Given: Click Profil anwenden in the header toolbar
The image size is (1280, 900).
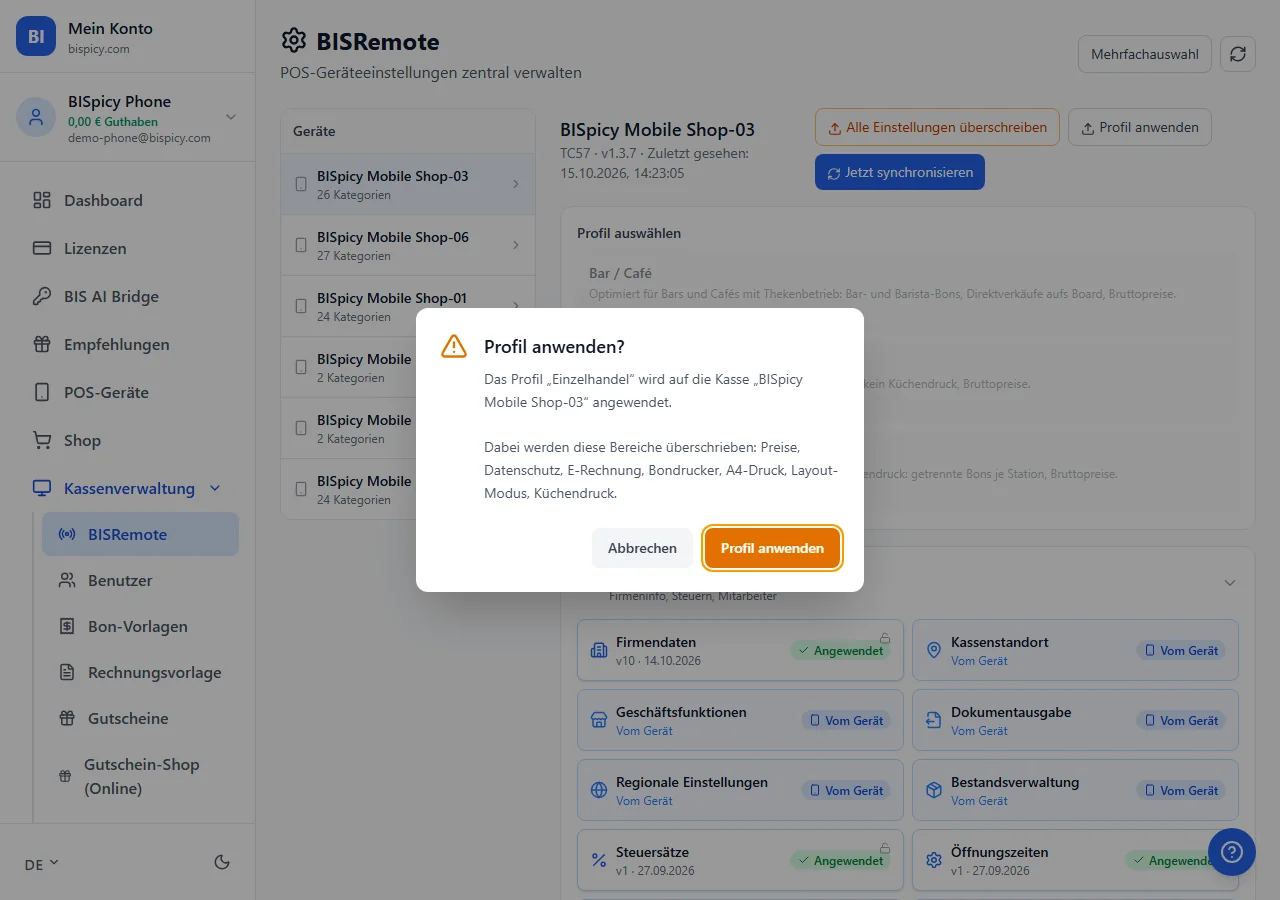Looking at the screenshot, I should click(1140, 127).
